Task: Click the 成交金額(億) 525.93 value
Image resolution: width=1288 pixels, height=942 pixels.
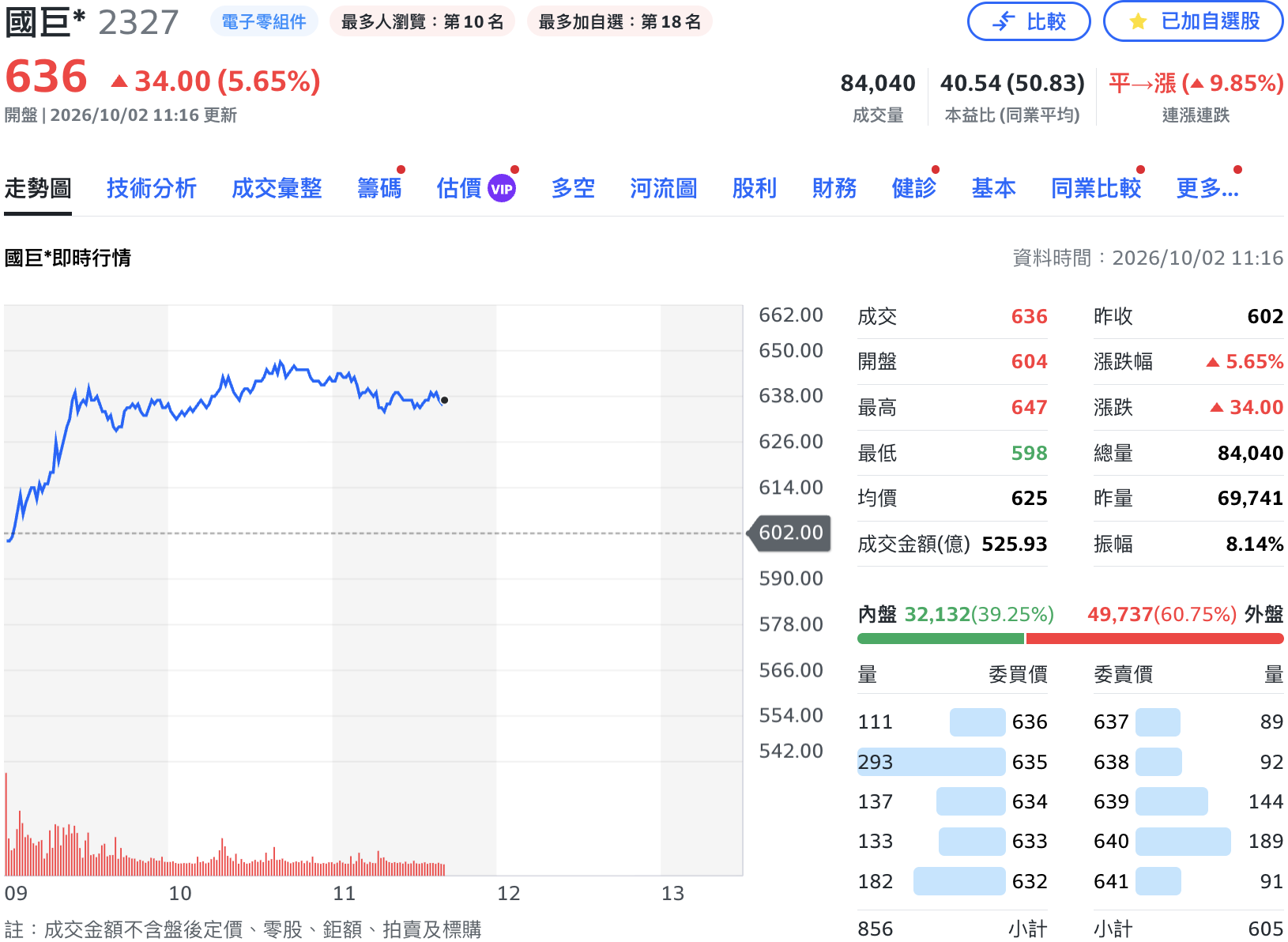Action: [x=1014, y=544]
